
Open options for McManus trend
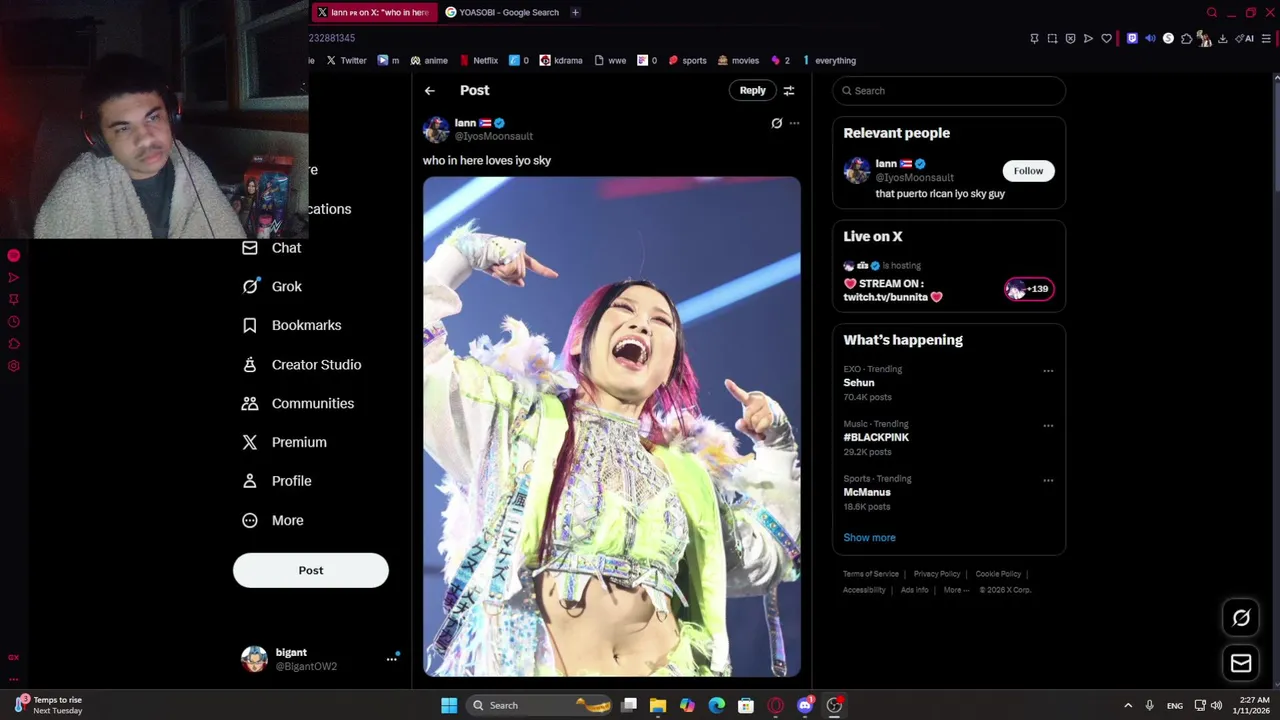tap(1048, 481)
